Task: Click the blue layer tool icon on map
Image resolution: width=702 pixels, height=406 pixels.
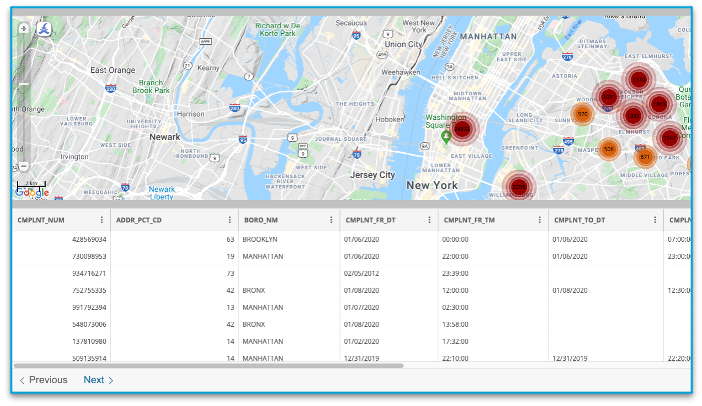Action: tap(44, 29)
